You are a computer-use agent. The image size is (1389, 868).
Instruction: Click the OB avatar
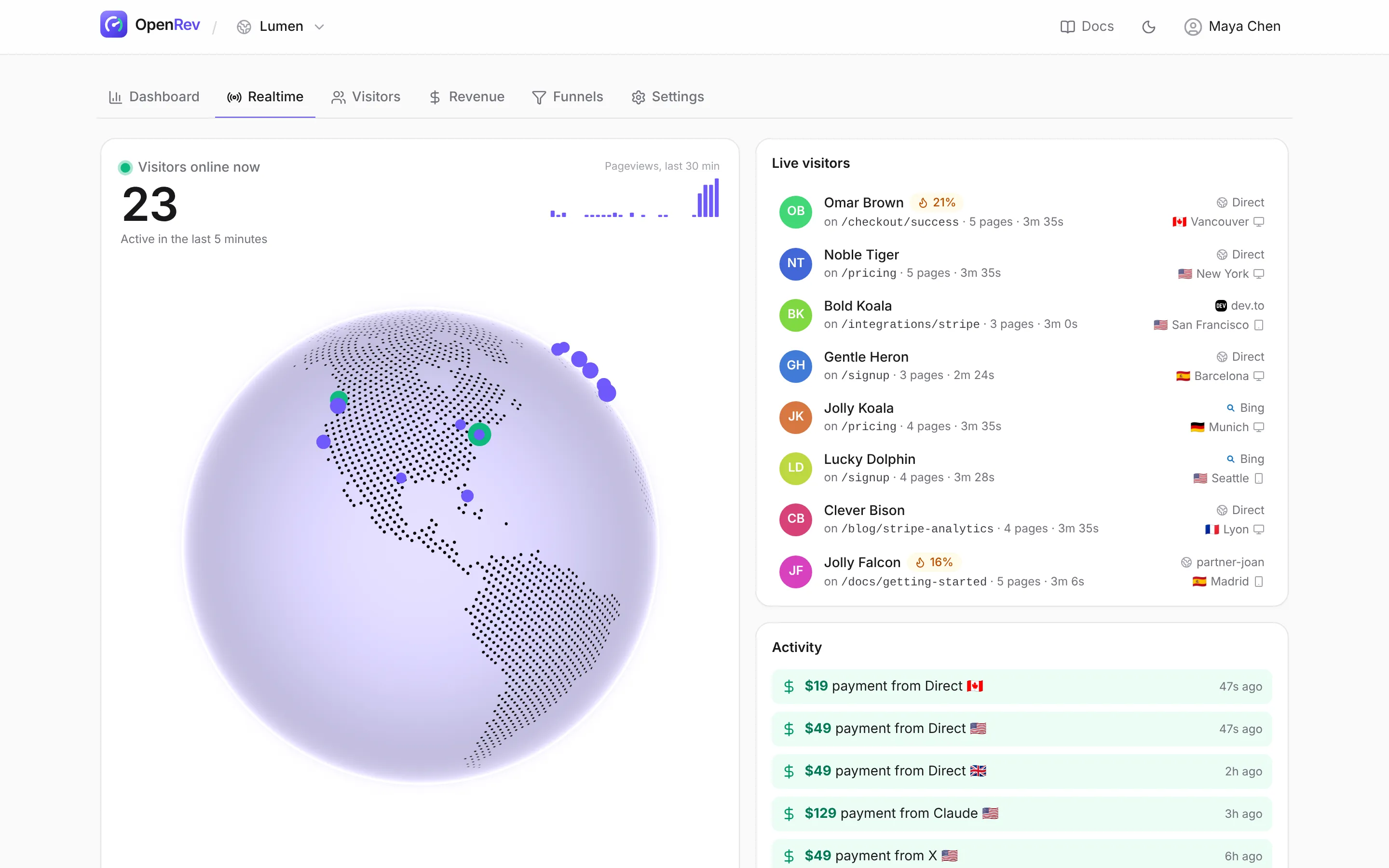pos(795,211)
